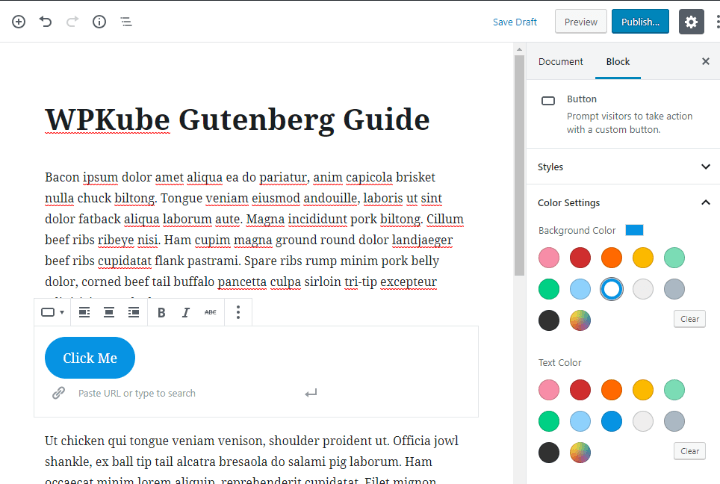Image resolution: width=720 pixels, height=484 pixels.
Task: Pick vivid blue text color
Action: [612, 421]
